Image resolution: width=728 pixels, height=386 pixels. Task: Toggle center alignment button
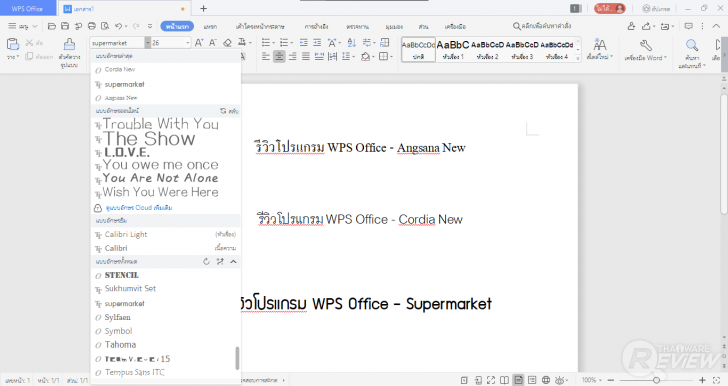(279, 57)
